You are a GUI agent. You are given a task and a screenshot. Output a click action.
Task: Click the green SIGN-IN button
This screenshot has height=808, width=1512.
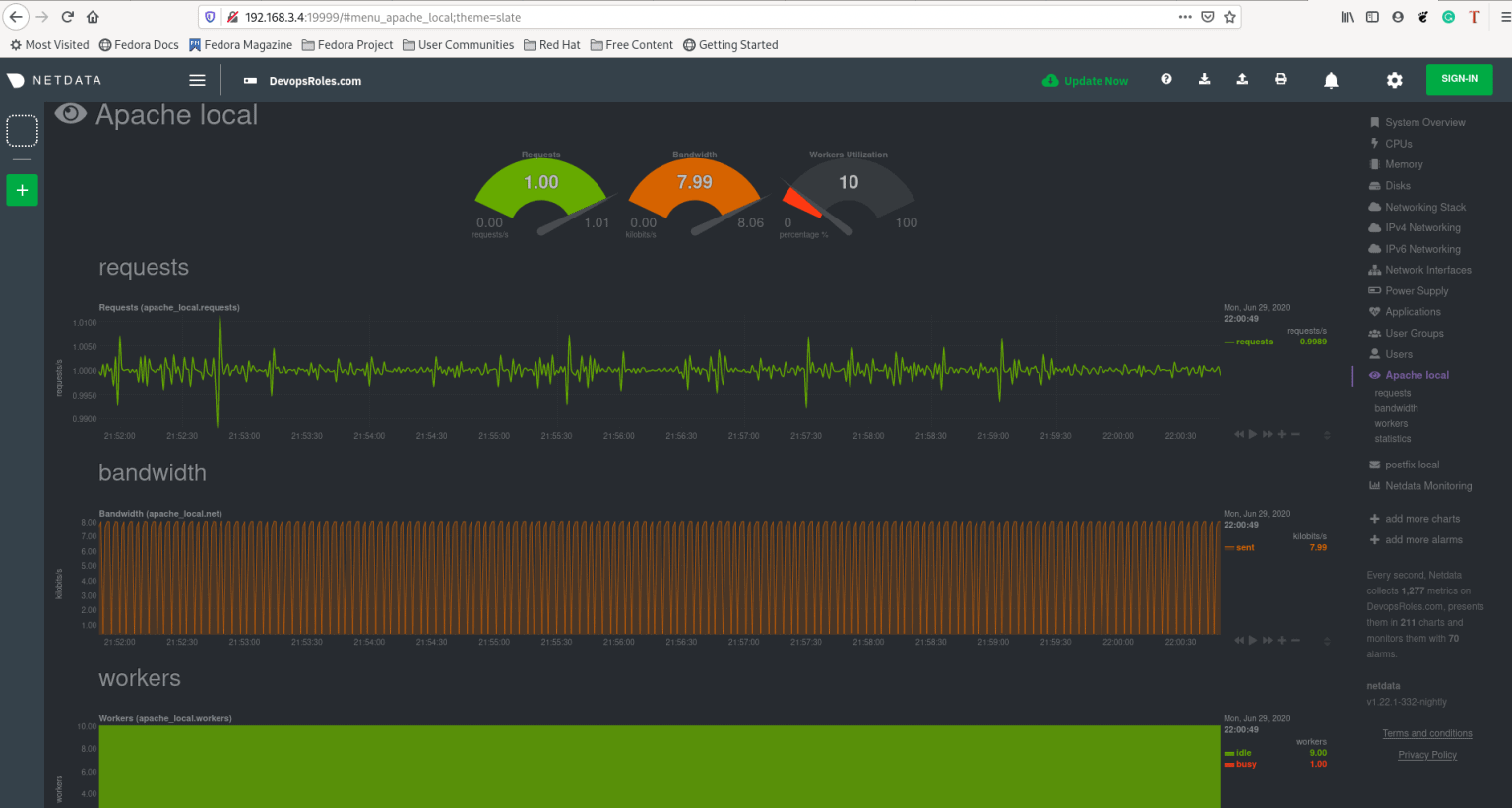[x=1459, y=80]
